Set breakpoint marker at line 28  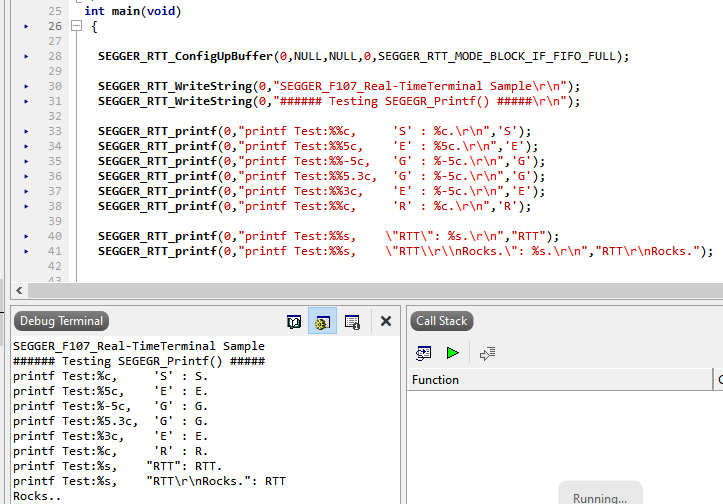[x=26, y=56]
